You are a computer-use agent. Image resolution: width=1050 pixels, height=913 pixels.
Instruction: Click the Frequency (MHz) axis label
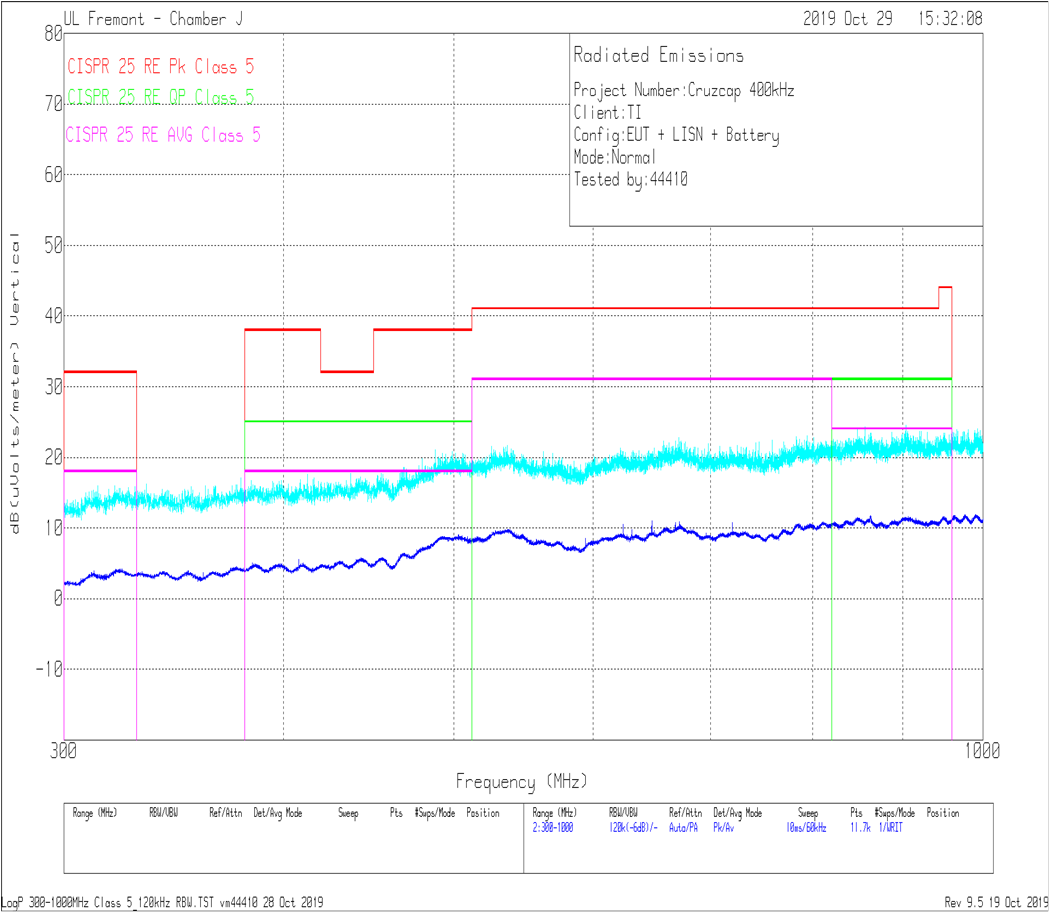pos(521,781)
